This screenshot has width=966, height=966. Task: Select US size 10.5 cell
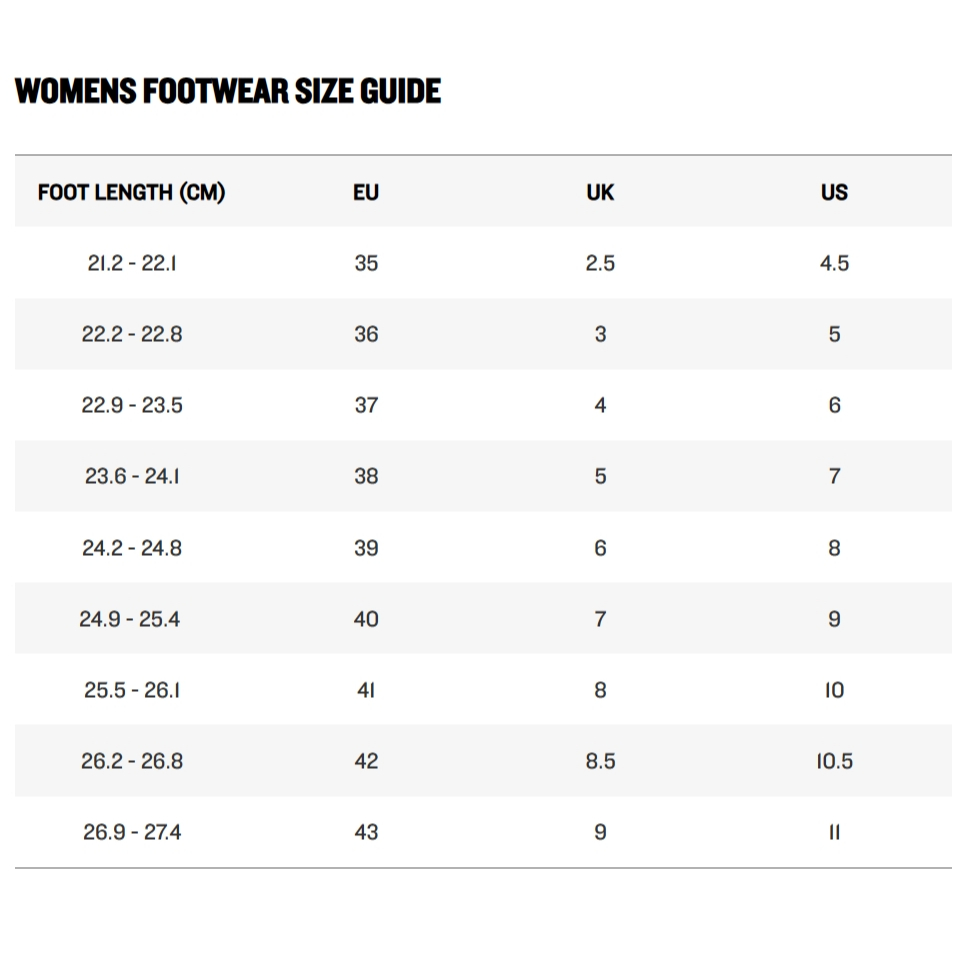click(x=834, y=761)
